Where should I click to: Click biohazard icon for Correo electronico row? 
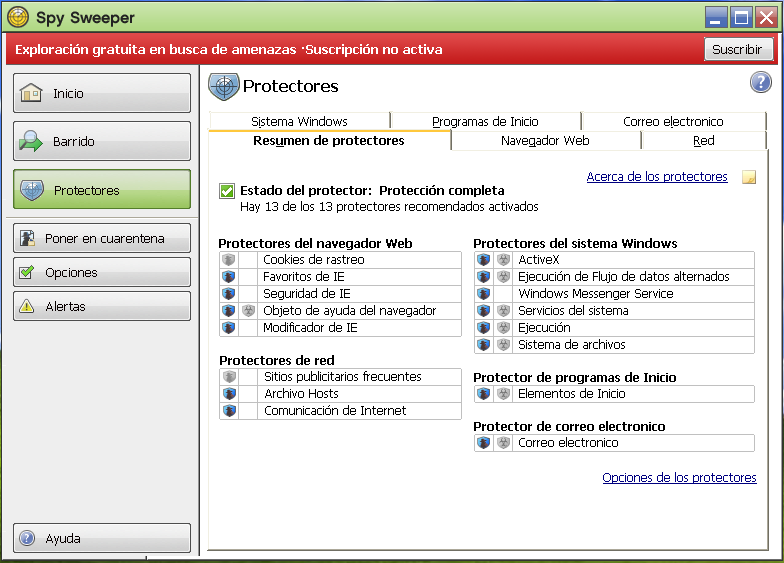(x=504, y=442)
